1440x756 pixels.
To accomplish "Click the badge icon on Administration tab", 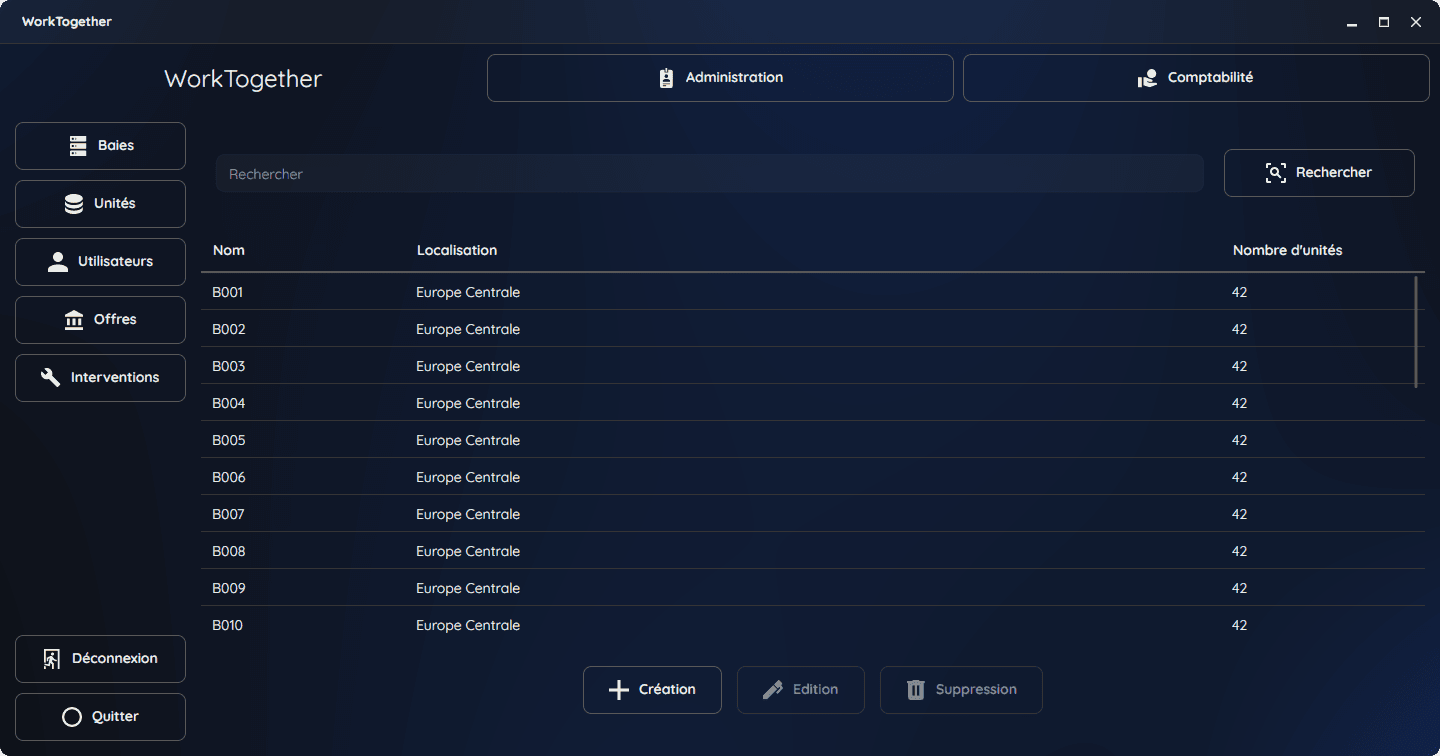I will pyautogui.click(x=666, y=78).
